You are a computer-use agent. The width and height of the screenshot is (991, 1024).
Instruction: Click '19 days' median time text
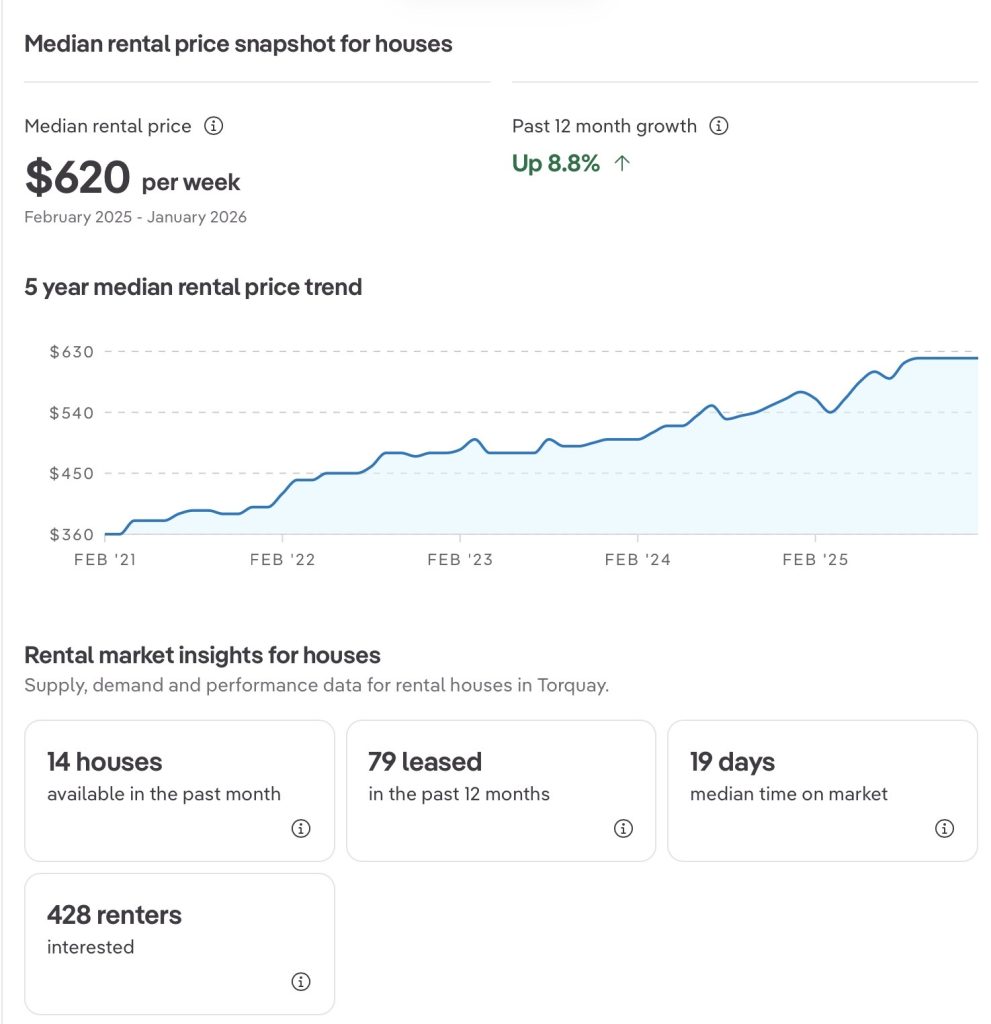tap(732, 761)
